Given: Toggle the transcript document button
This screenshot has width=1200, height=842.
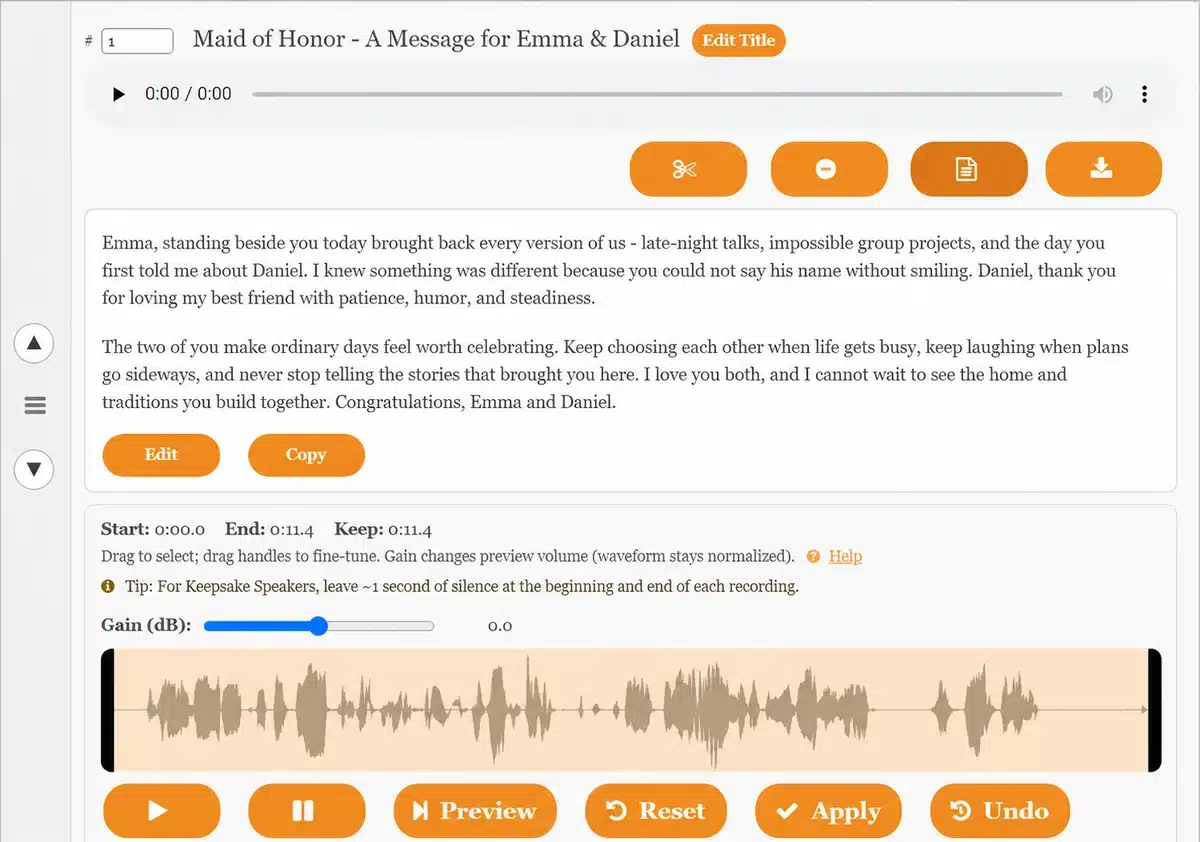Looking at the screenshot, I should (x=968, y=169).
